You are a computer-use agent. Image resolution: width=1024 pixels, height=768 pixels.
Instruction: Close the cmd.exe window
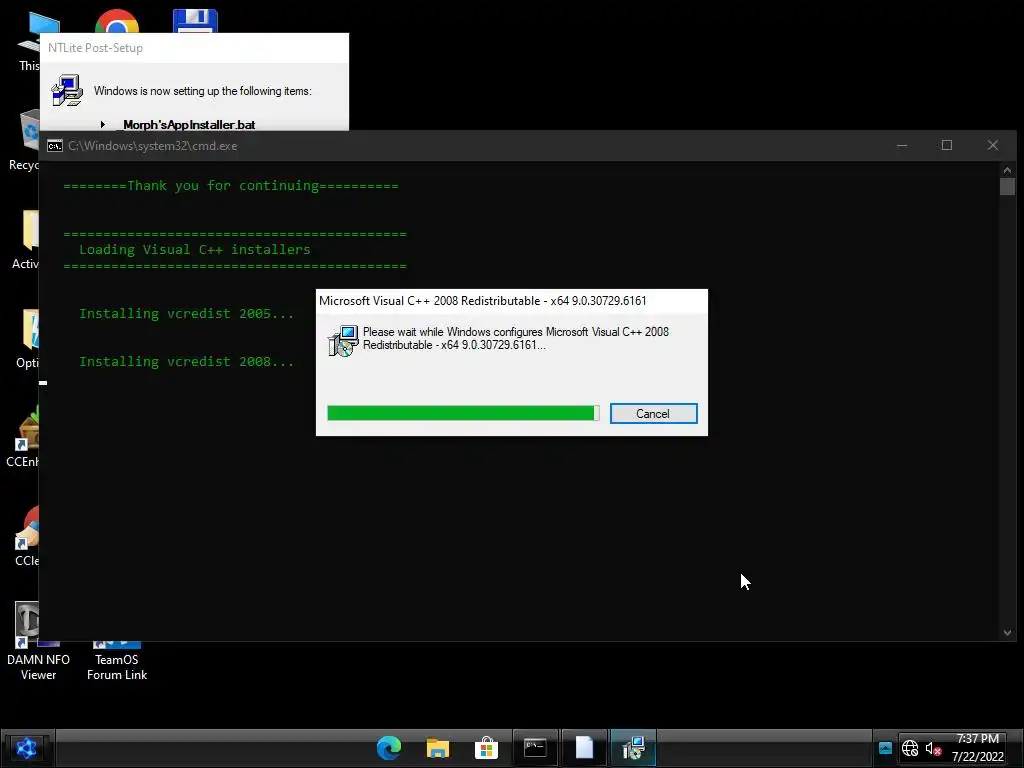[993, 145]
